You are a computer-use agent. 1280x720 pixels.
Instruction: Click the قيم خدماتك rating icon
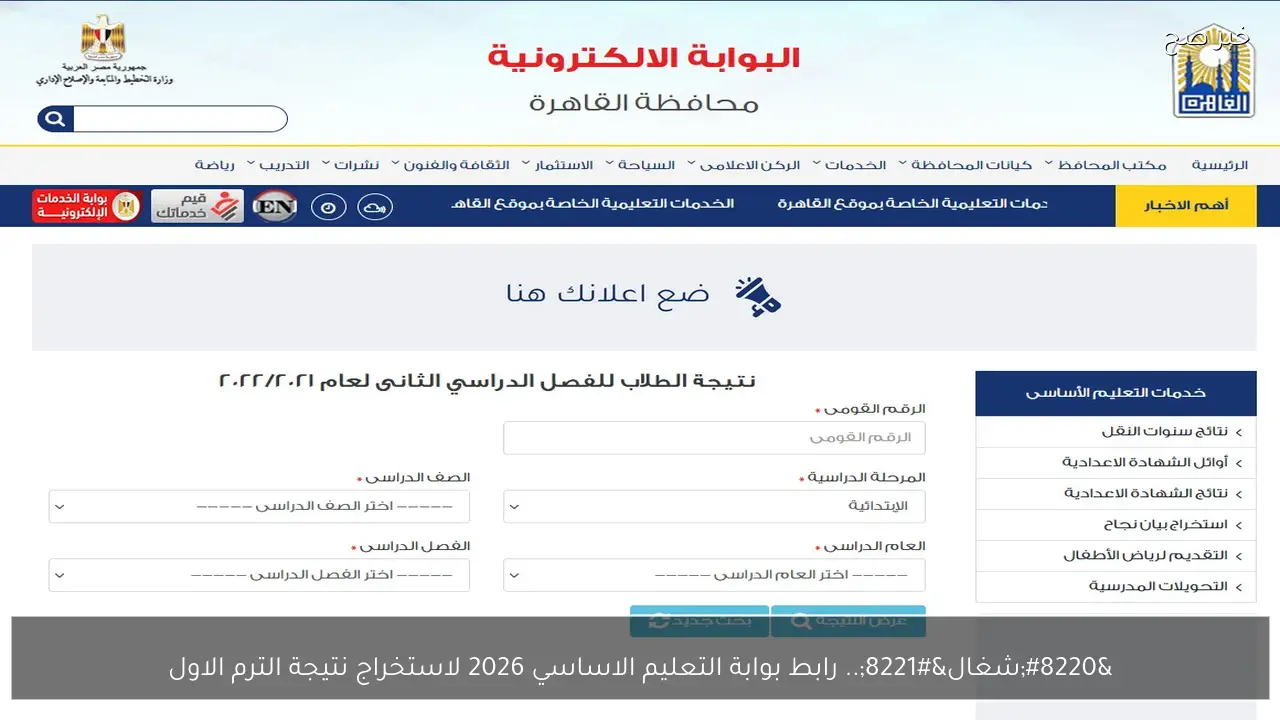(197, 205)
